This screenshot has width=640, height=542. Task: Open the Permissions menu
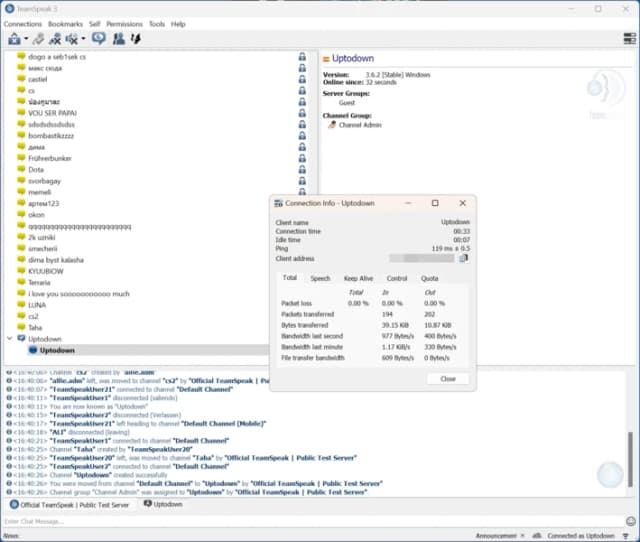[x=124, y=24]
